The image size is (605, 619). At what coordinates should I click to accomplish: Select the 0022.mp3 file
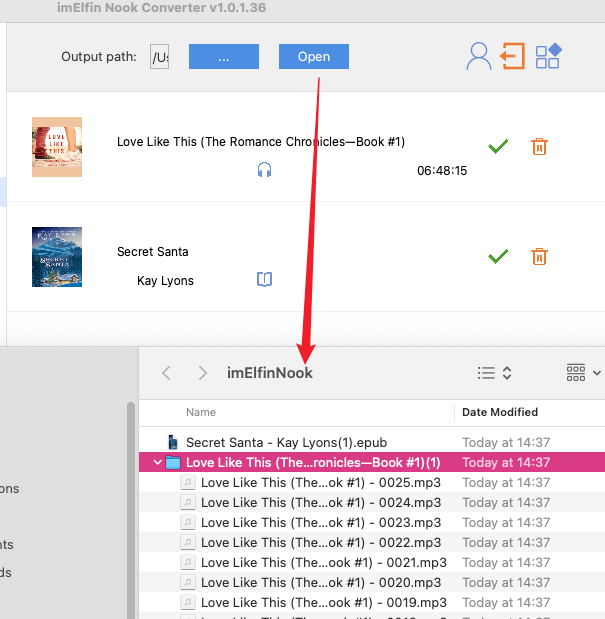click(x=372, y=542)
